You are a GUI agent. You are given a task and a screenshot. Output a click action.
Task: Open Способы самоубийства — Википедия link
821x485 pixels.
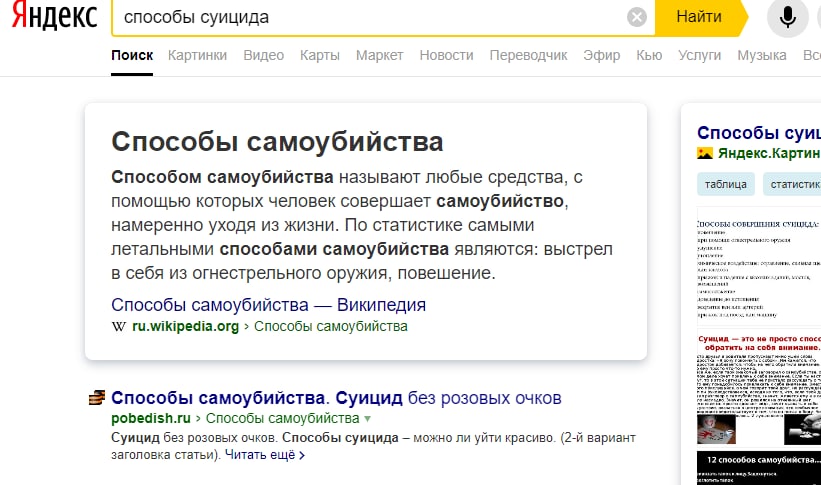point(268,304)
